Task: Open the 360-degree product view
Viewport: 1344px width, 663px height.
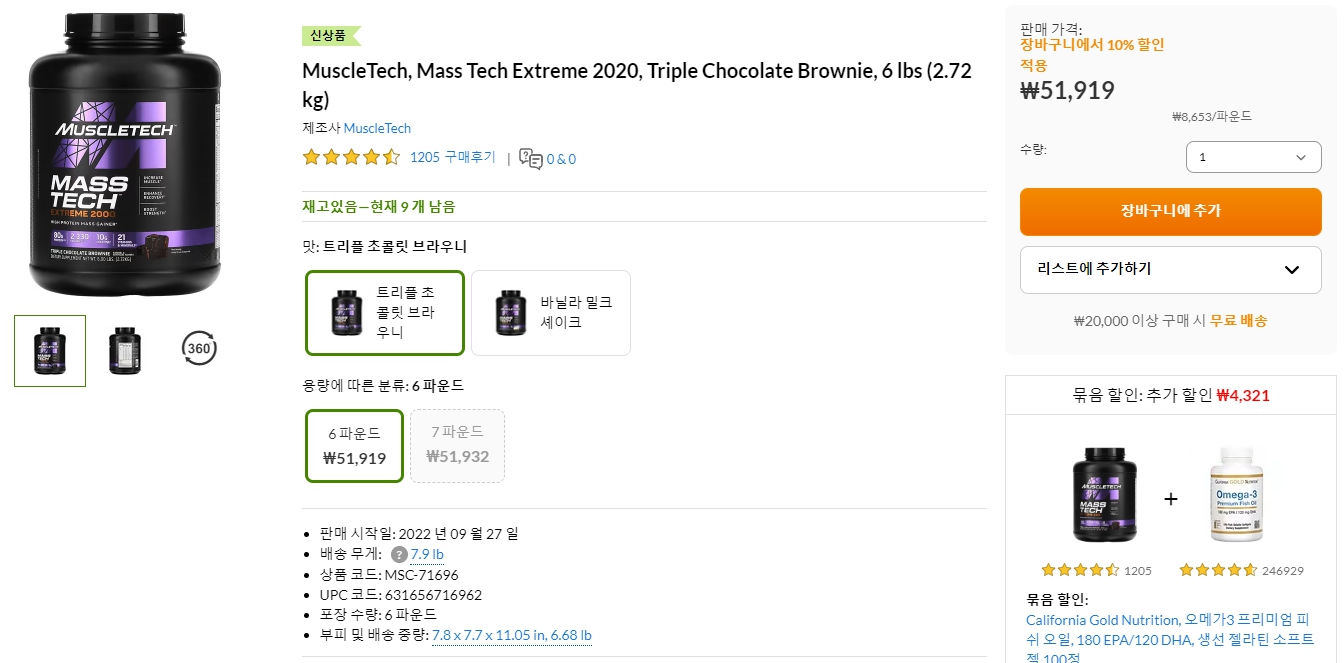Action: (198, 349)
